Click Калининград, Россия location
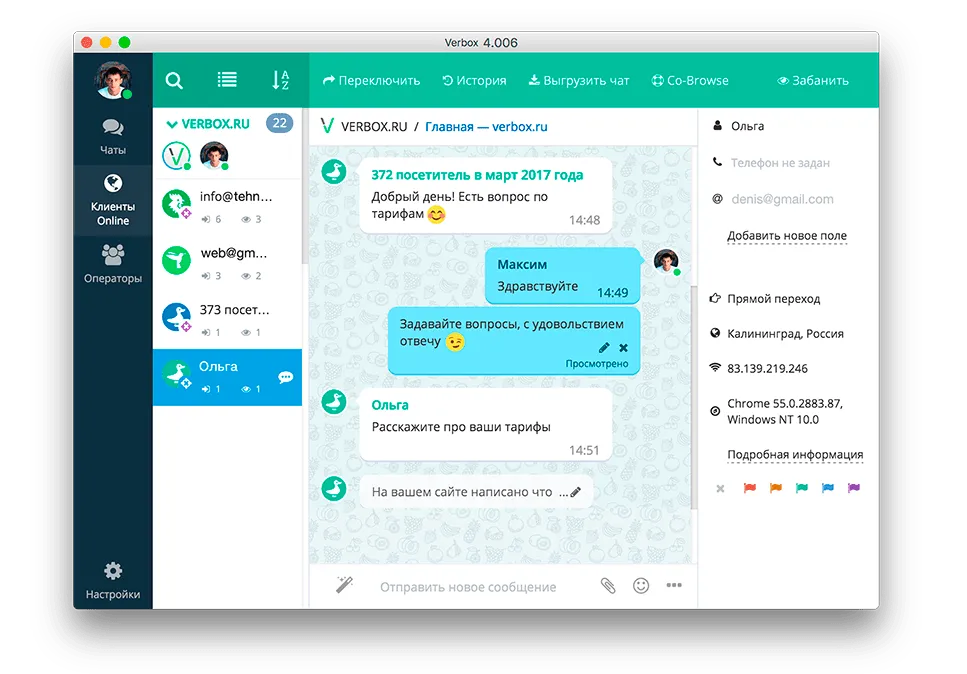Viewport: 967px width, 674px height. 785,334
